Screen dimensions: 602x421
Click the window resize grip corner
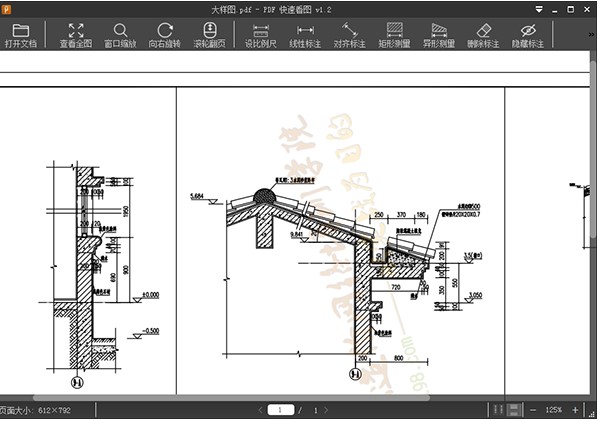click(590, 414)
